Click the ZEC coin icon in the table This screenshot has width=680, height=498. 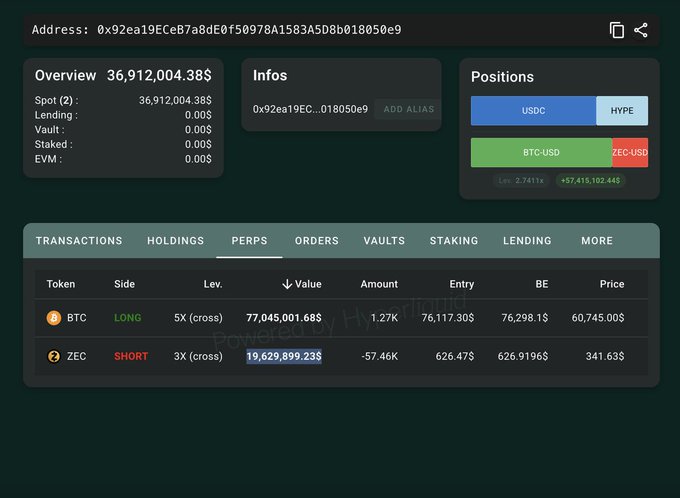(54, 356)
